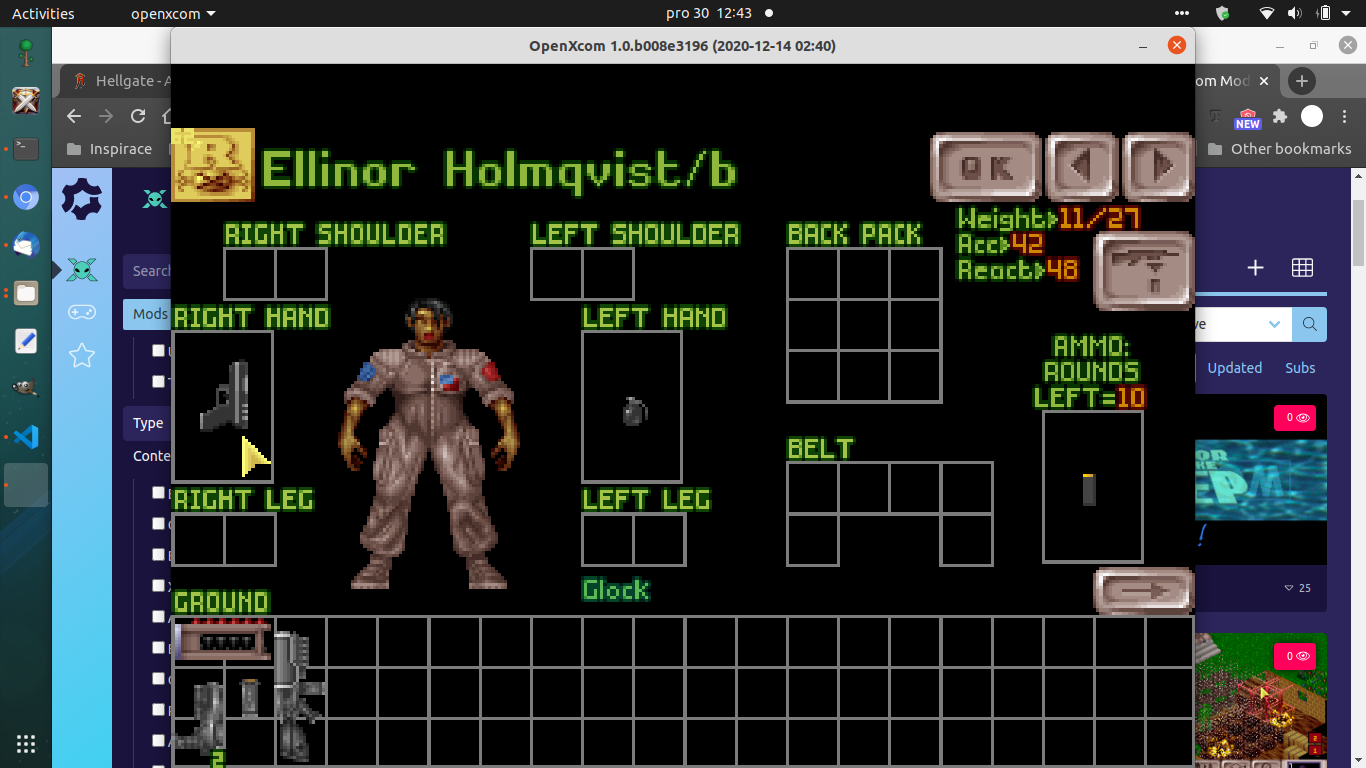The width and height of the screenshot is (1366, 768).
Task: Click the Chrome profile avatar
Action: (x=1312, y=116)
